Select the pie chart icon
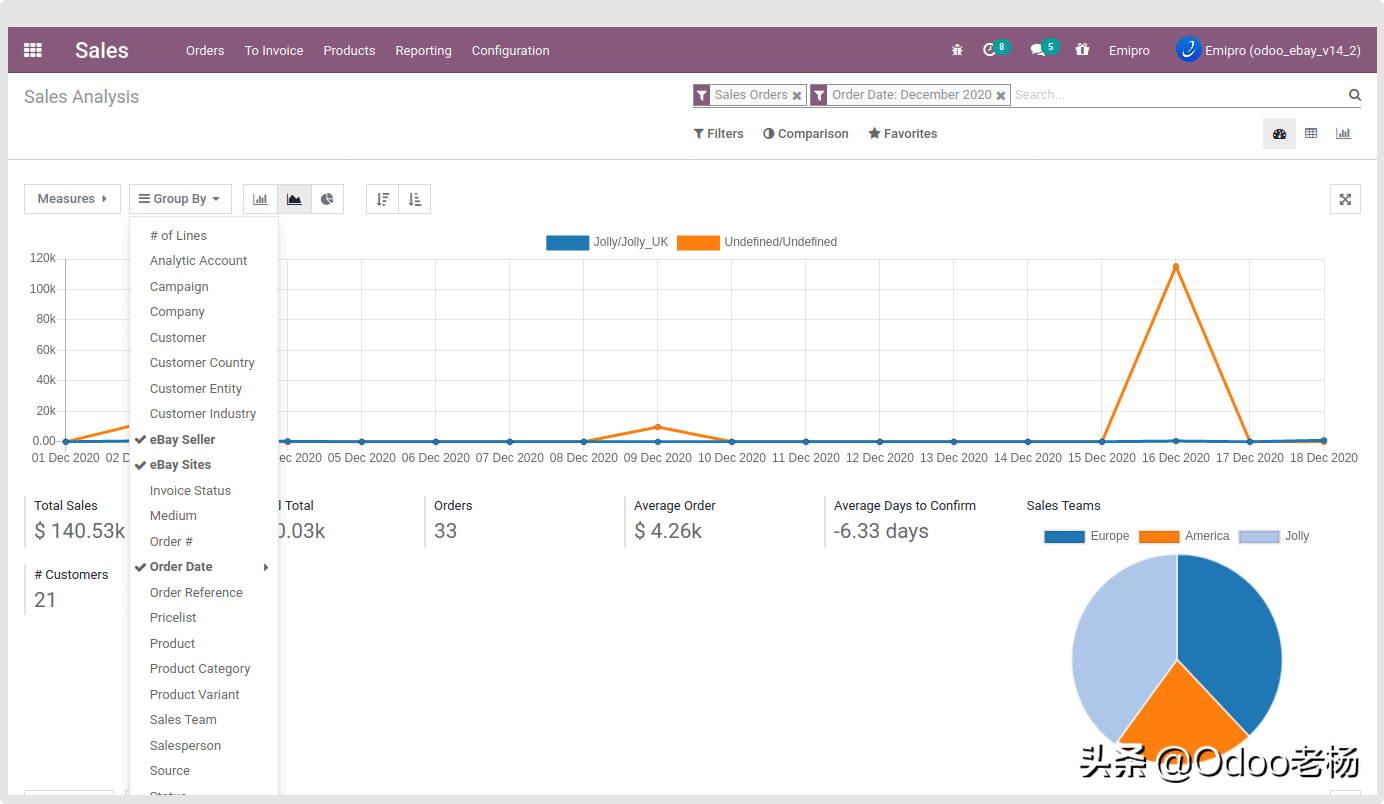Image resolution: width=1384 pixels, height=804 pixels. click(x=327, y=199)
